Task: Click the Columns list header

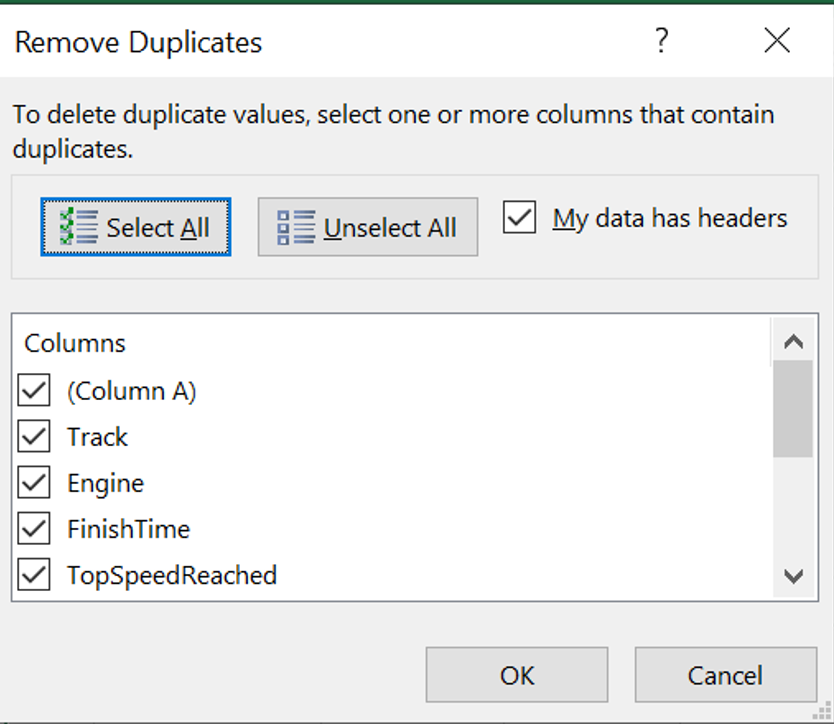Action: (x=75, y=343)
